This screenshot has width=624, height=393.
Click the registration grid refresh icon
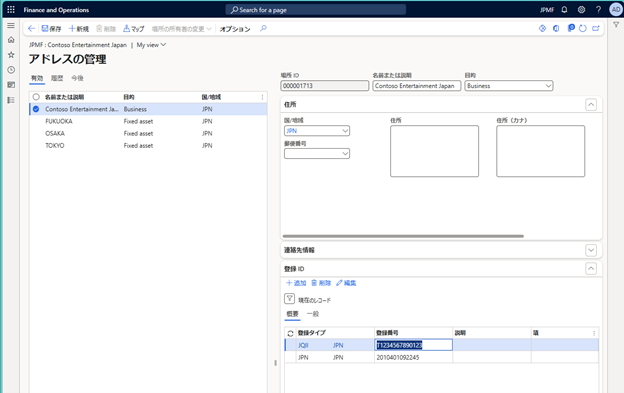pos(291,333)
